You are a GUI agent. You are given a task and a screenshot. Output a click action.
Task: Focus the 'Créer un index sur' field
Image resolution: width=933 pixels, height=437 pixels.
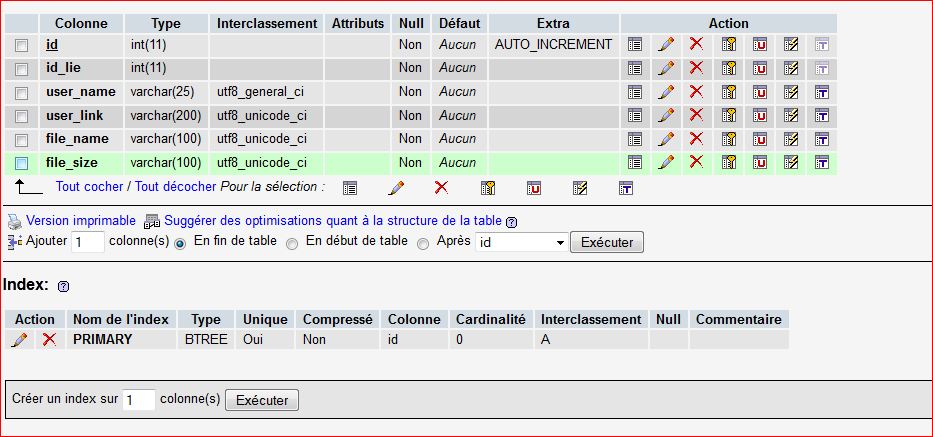[x=139, y=400]
